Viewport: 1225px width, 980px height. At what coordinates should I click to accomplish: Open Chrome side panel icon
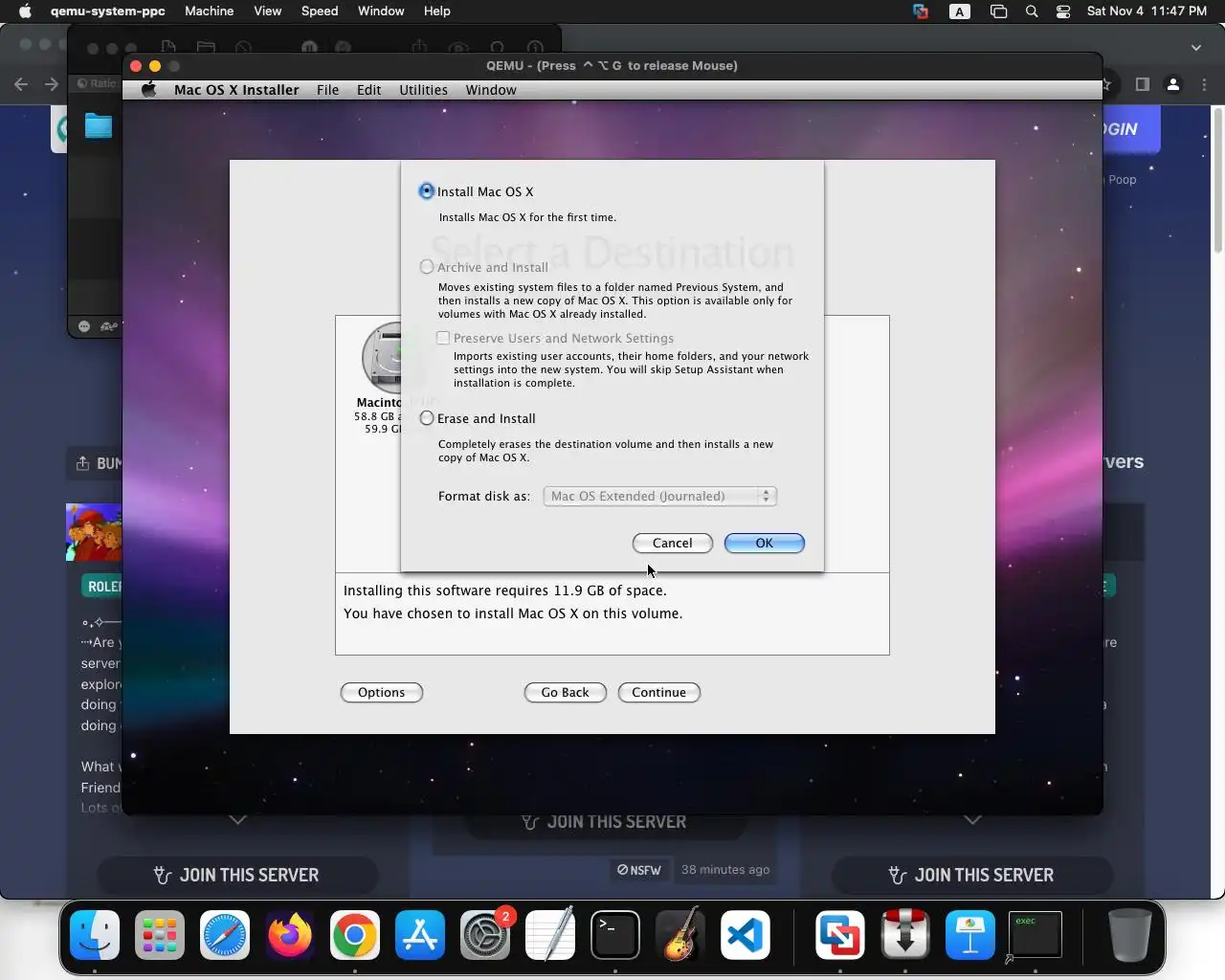[x=1142, y=84]
